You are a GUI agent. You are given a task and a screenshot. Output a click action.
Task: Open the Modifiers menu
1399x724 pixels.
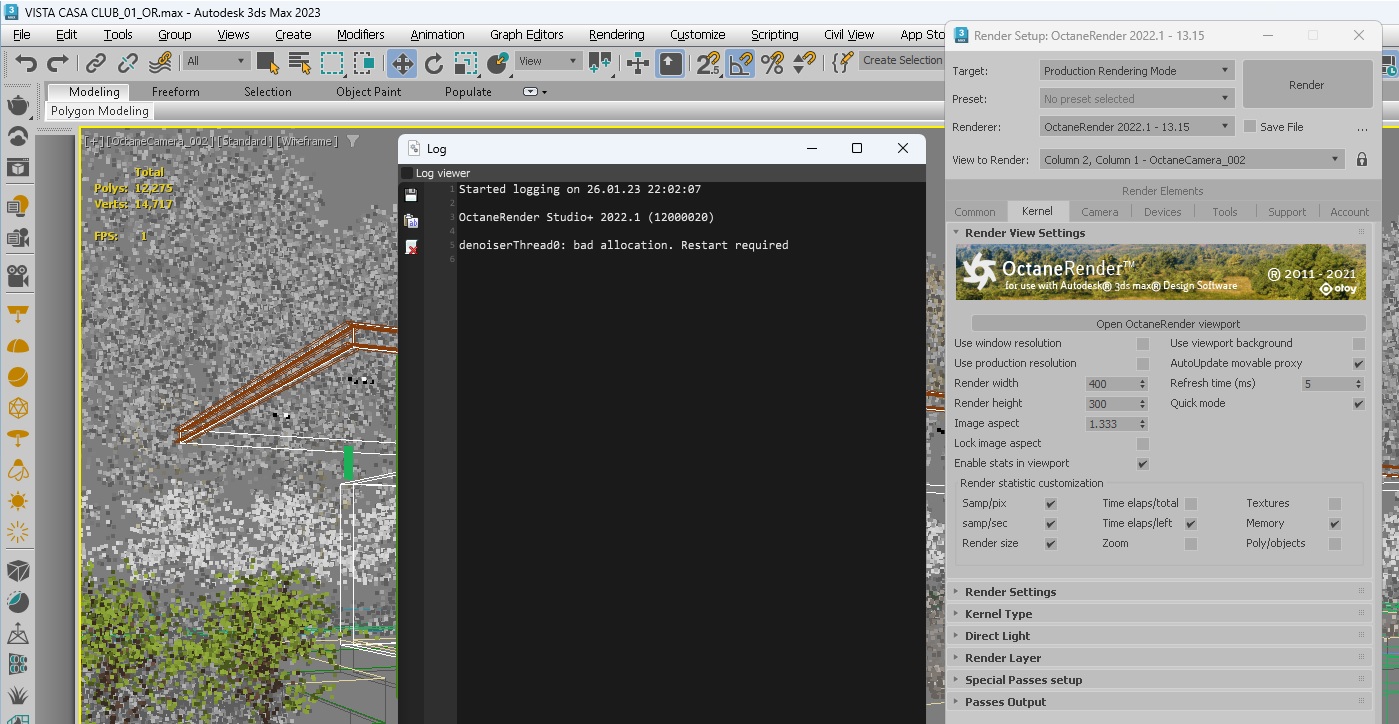[361, 34]
